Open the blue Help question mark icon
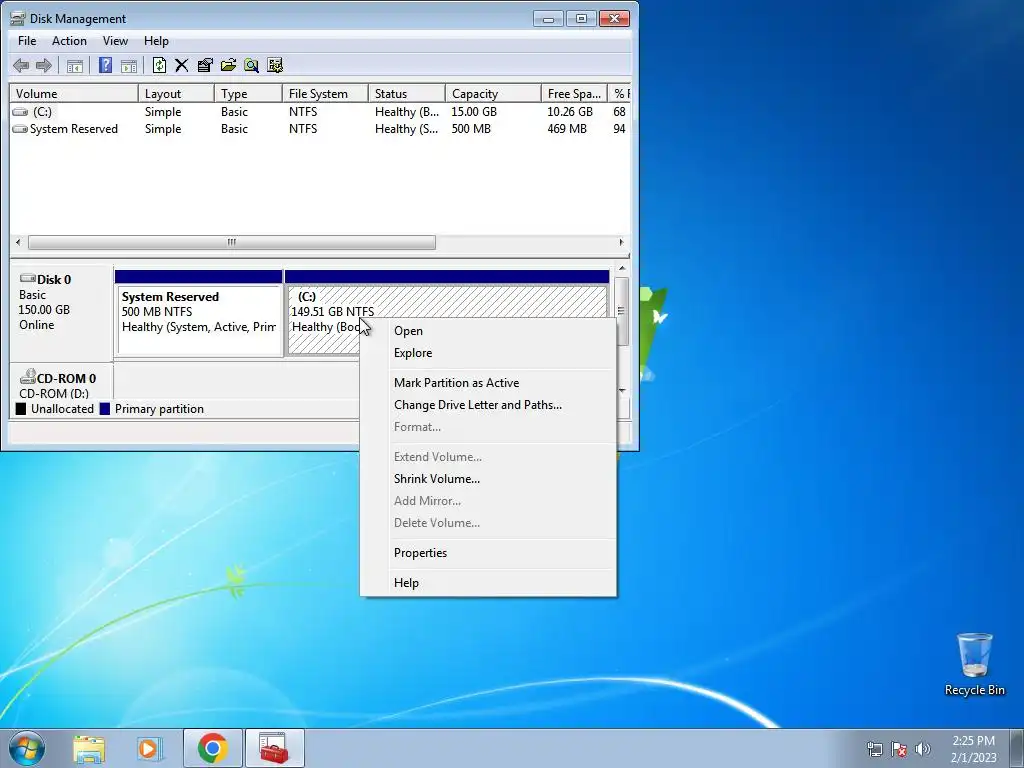The image size is (1024, 768). 105,65
